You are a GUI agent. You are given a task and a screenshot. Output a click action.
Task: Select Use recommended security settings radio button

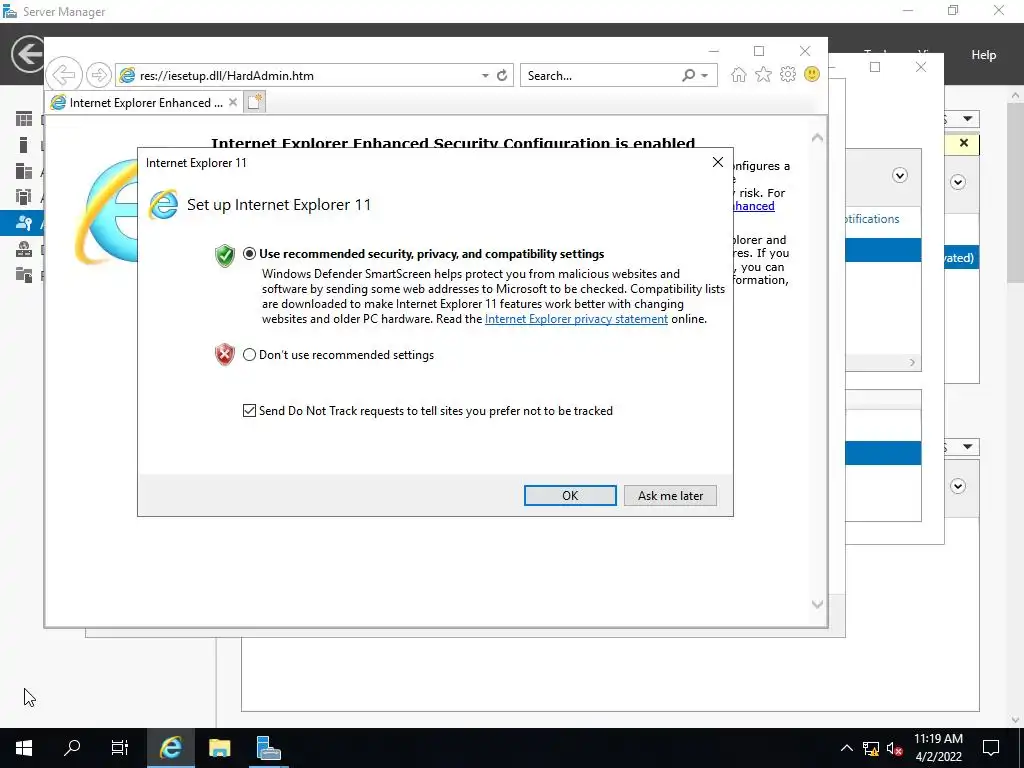249,254
